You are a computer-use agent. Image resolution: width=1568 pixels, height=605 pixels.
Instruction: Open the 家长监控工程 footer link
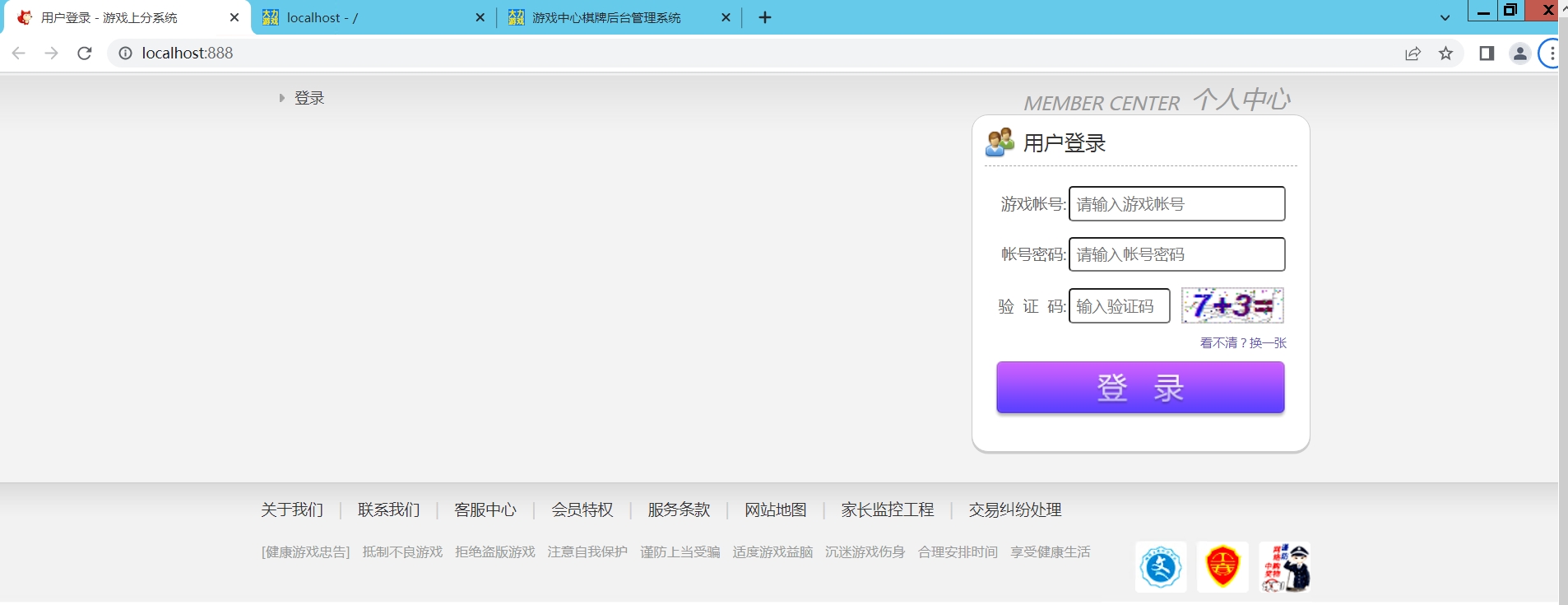tap(887, 510)
